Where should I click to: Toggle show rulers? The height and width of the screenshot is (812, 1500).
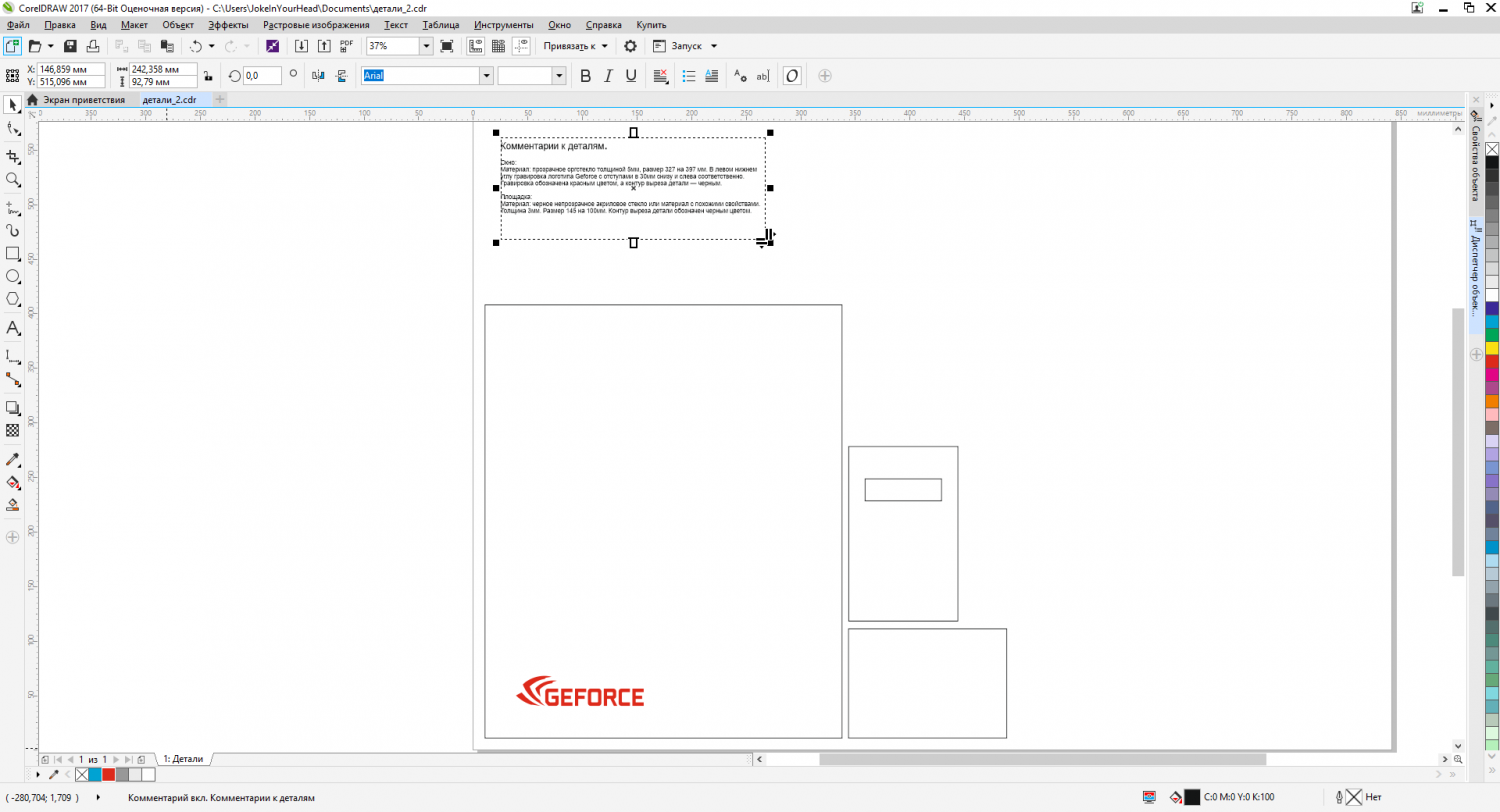[x=475, y=46]
